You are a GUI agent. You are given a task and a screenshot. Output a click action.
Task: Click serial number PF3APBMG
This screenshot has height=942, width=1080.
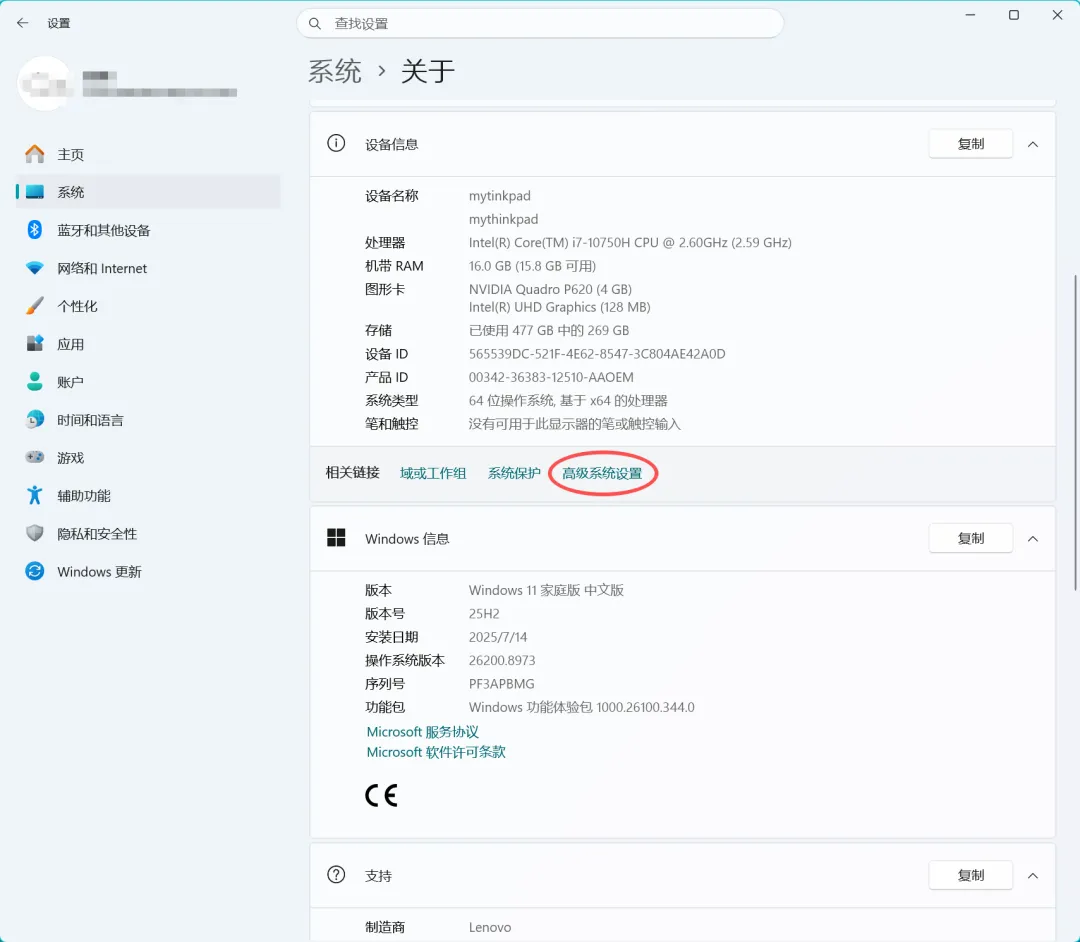501,684
